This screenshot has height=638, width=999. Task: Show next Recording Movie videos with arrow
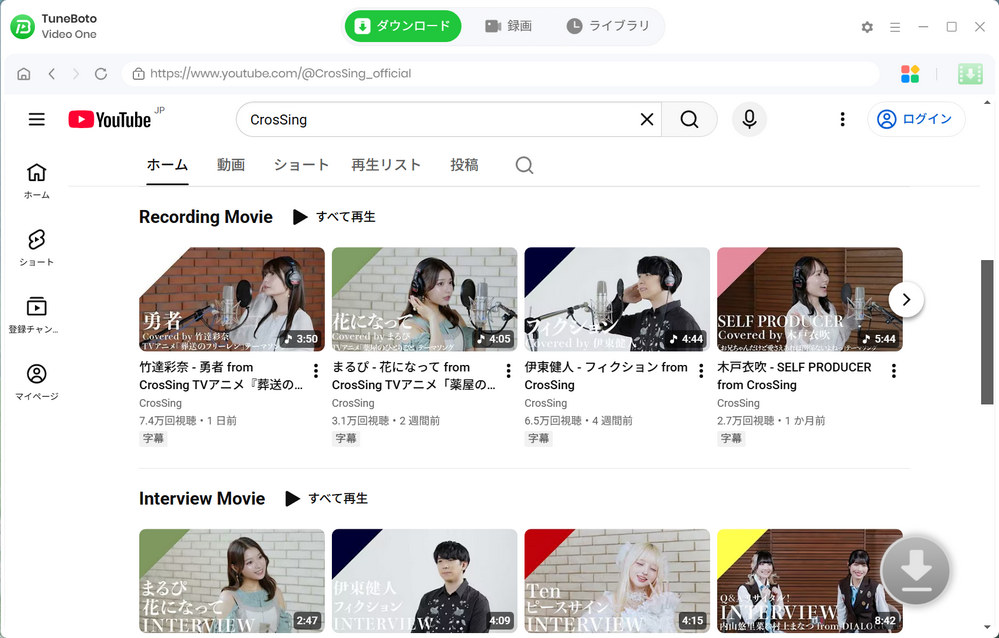(906, 300)
